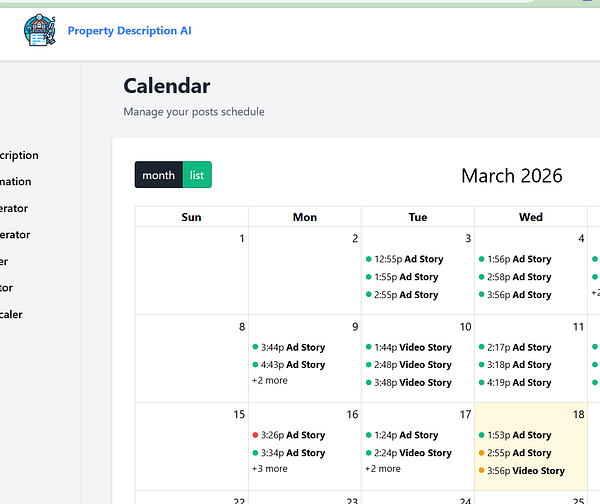Click the March 2026 title
The image size is (600, 504).
click(512, 176)
